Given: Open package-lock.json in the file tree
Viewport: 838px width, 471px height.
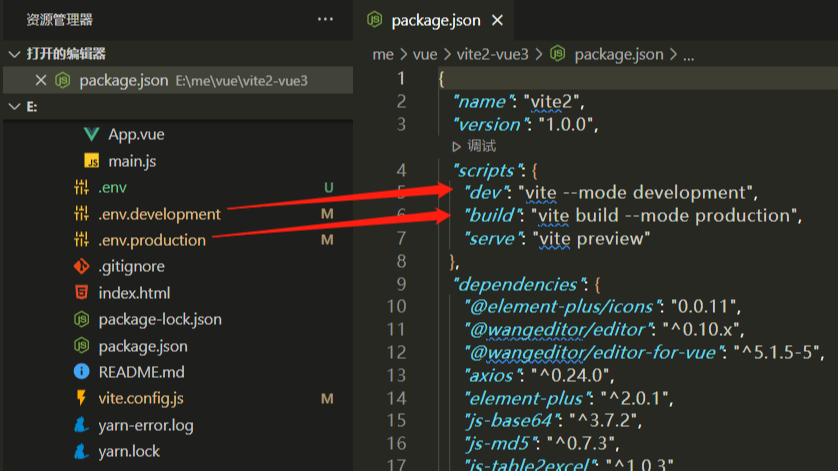Looking at the screenshot, I should tap(160, 319).
